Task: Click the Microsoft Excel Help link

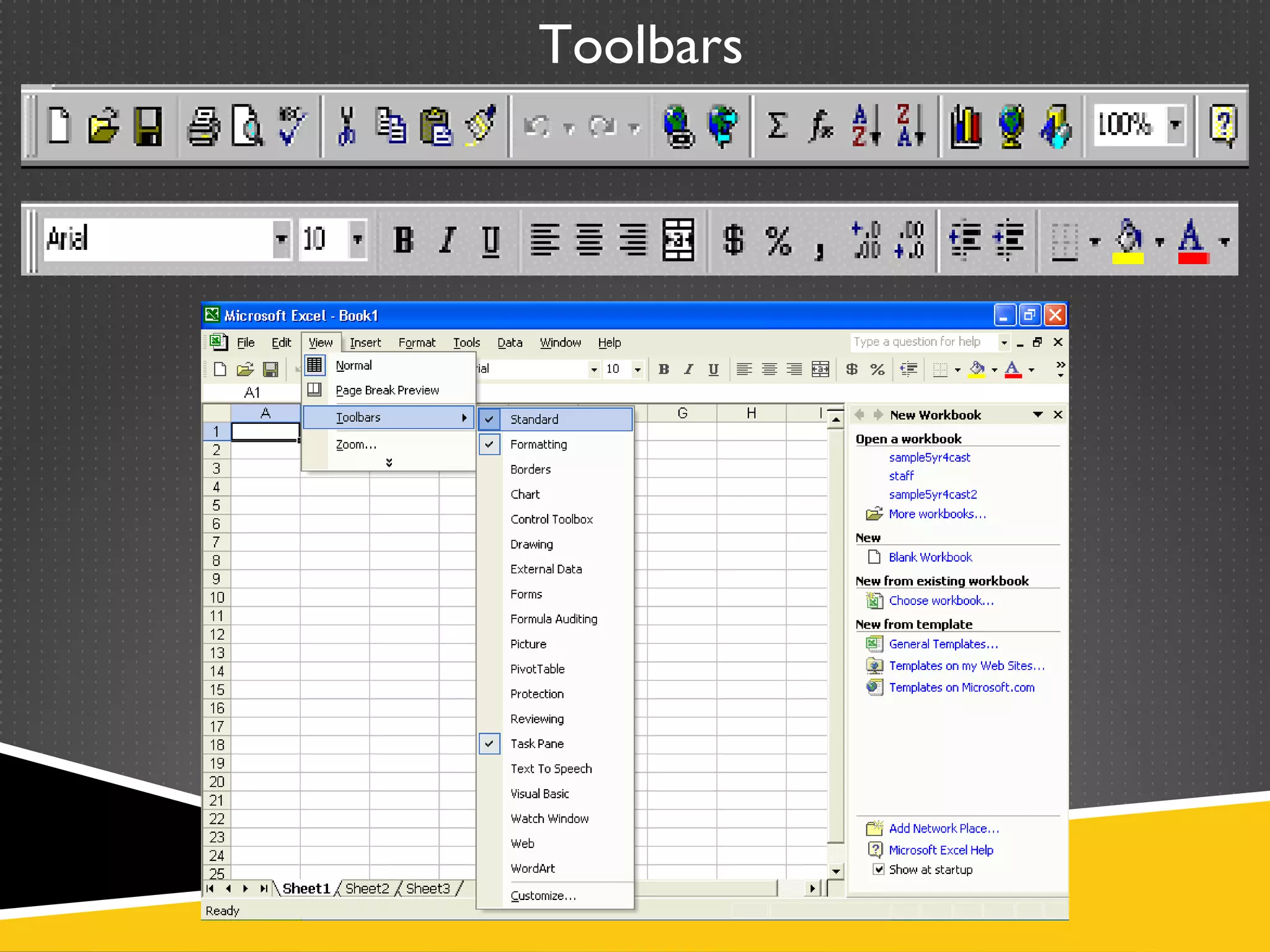Action: (x=941, y=850)
